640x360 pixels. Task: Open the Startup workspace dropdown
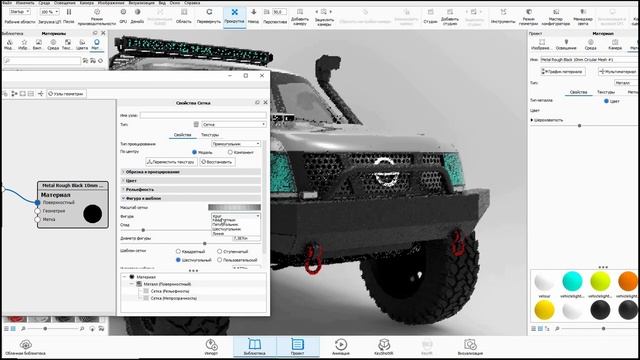coord(19,12)
